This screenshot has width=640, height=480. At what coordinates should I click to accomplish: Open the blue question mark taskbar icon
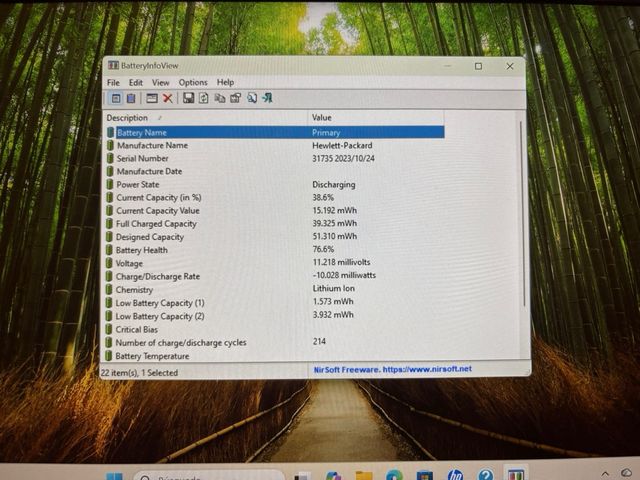pos(485,475)
